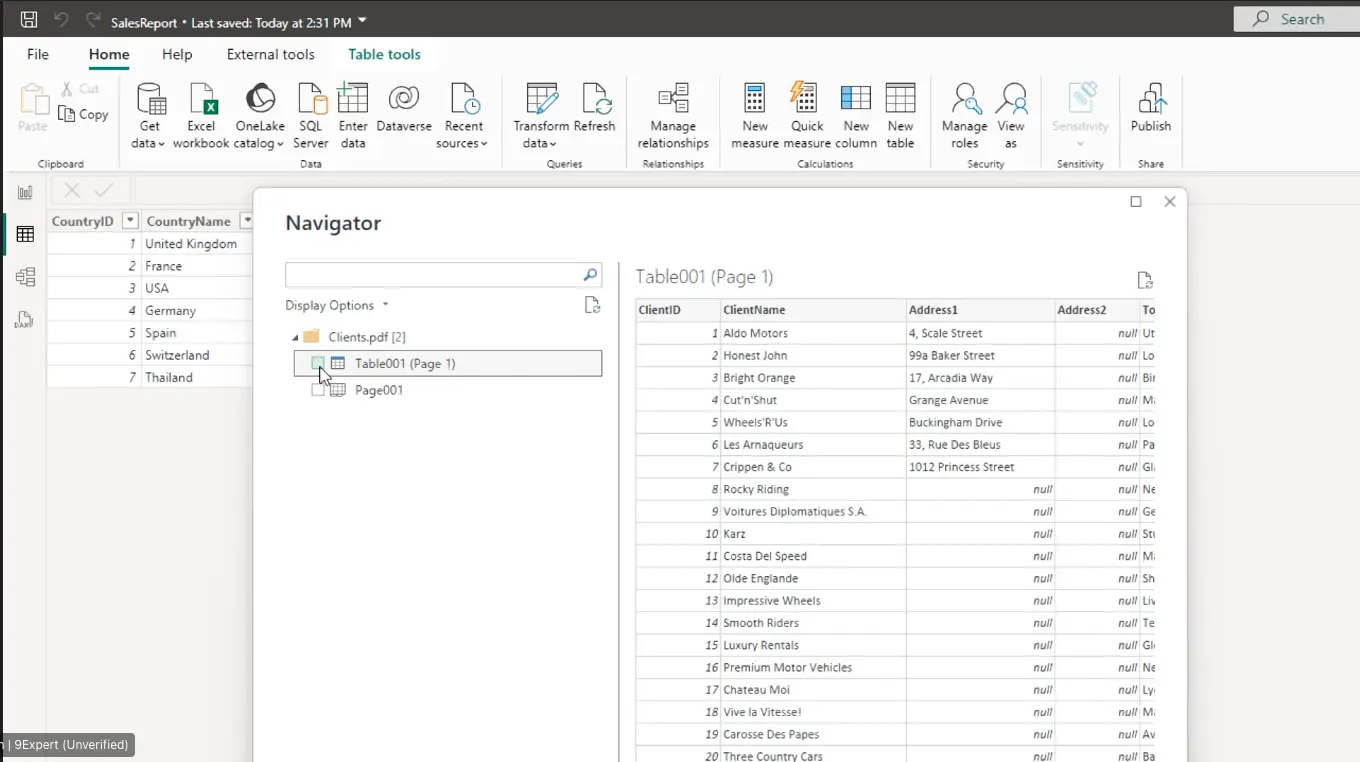Click the Chateau Moi cell
The image size is (1360, 762).
tap(812, 690)
